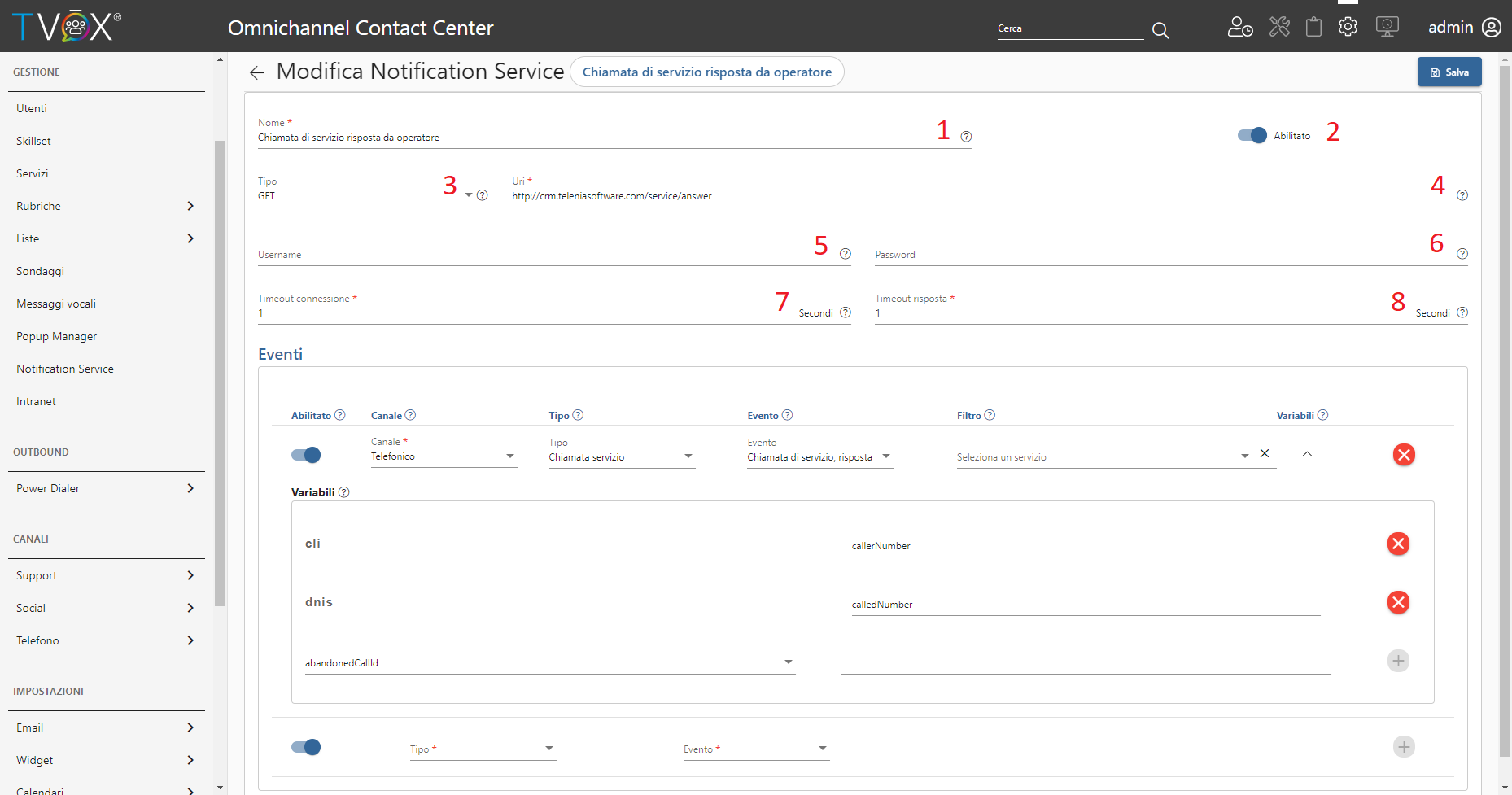Open Skillset in the sidebar
This screenshot has height=795, width=1512.
pyautogui.click(x=33, y=141)
